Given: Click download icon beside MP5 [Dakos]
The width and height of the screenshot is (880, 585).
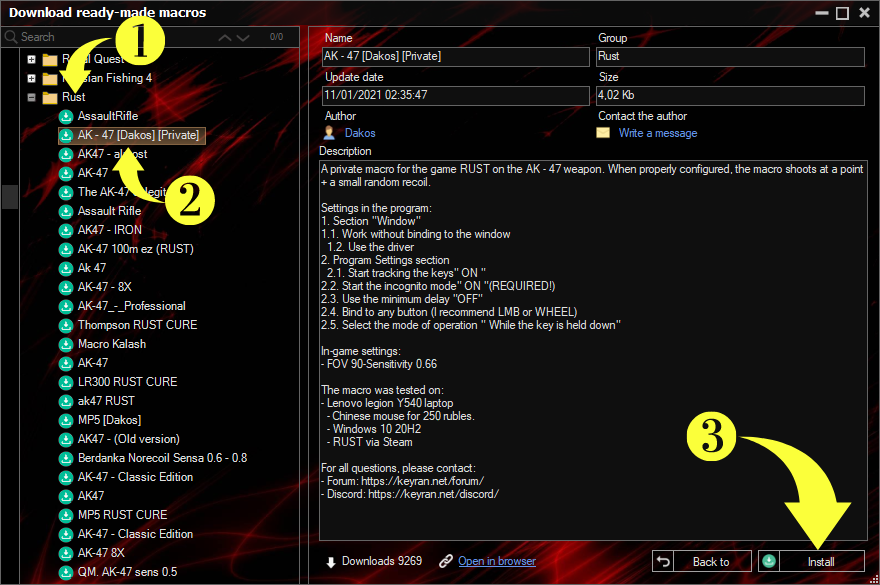Looking at the screenshot, I should click(66, 421).
